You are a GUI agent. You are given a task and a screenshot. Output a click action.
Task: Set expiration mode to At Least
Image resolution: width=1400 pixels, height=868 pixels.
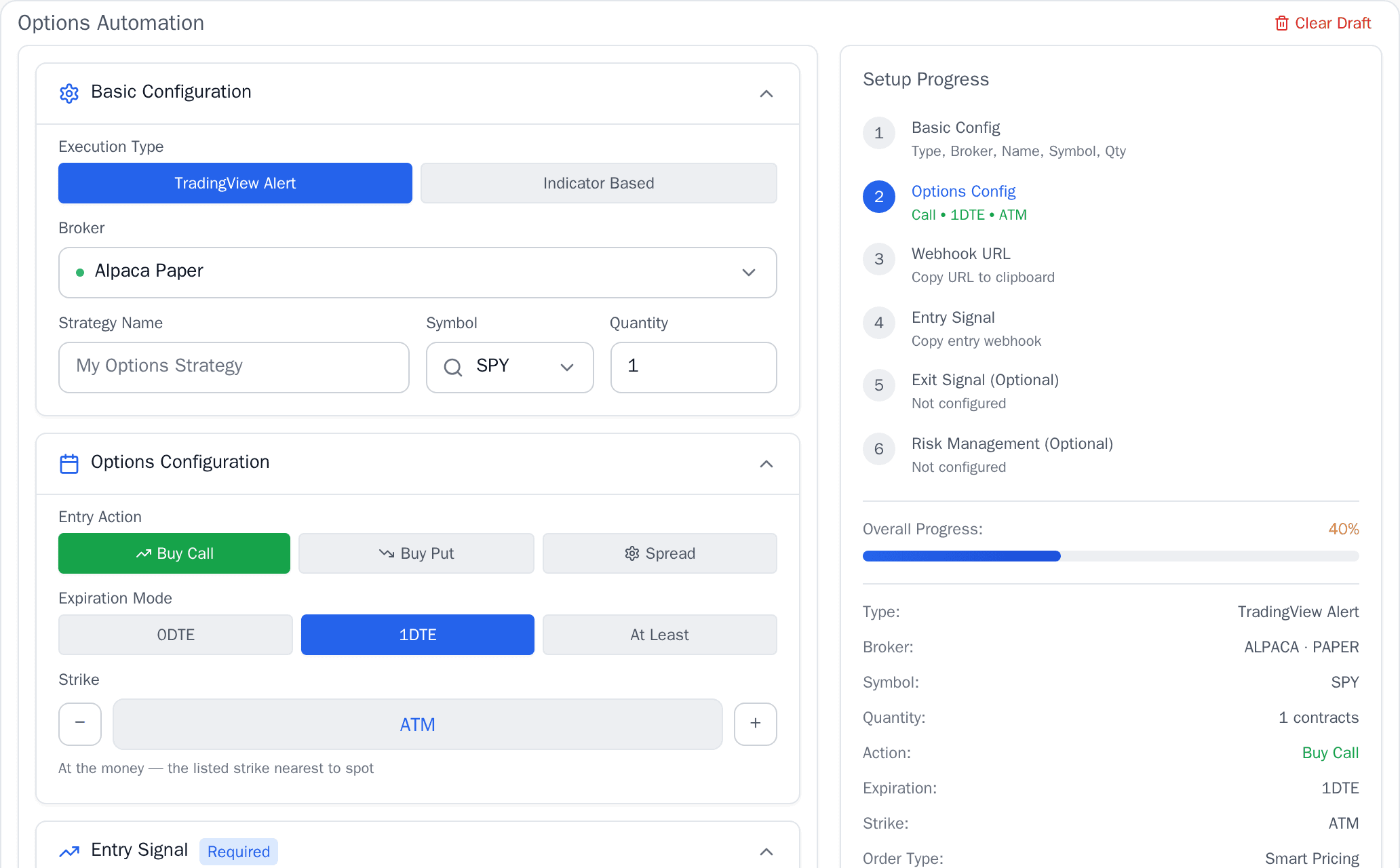click(660, 635)
